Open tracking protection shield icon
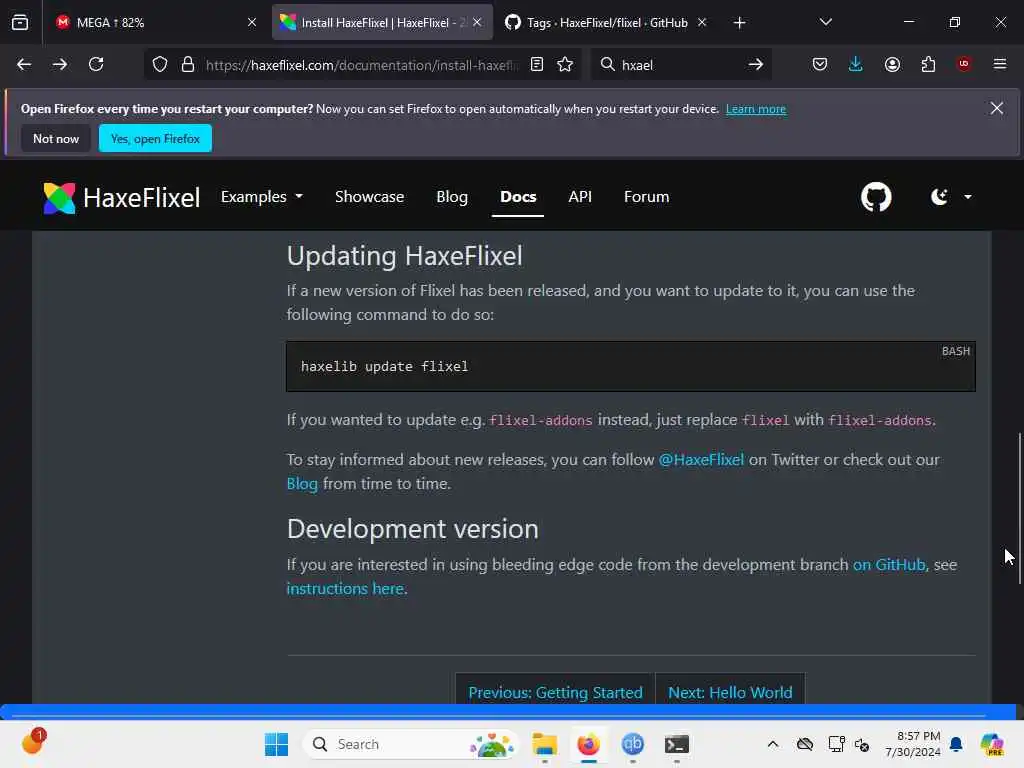Screen dimensions: 1024x768 tap(160, 65)
